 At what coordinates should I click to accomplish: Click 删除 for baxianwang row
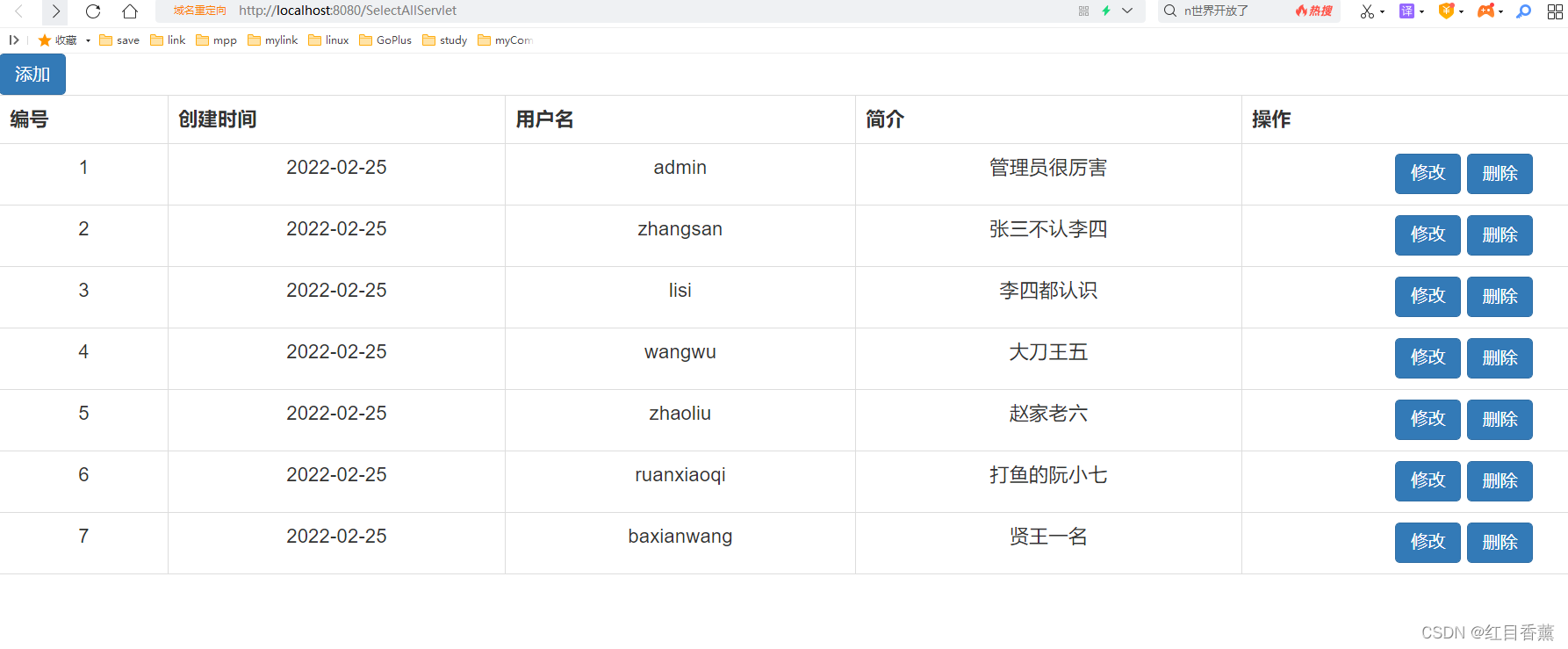point(1500,543)
